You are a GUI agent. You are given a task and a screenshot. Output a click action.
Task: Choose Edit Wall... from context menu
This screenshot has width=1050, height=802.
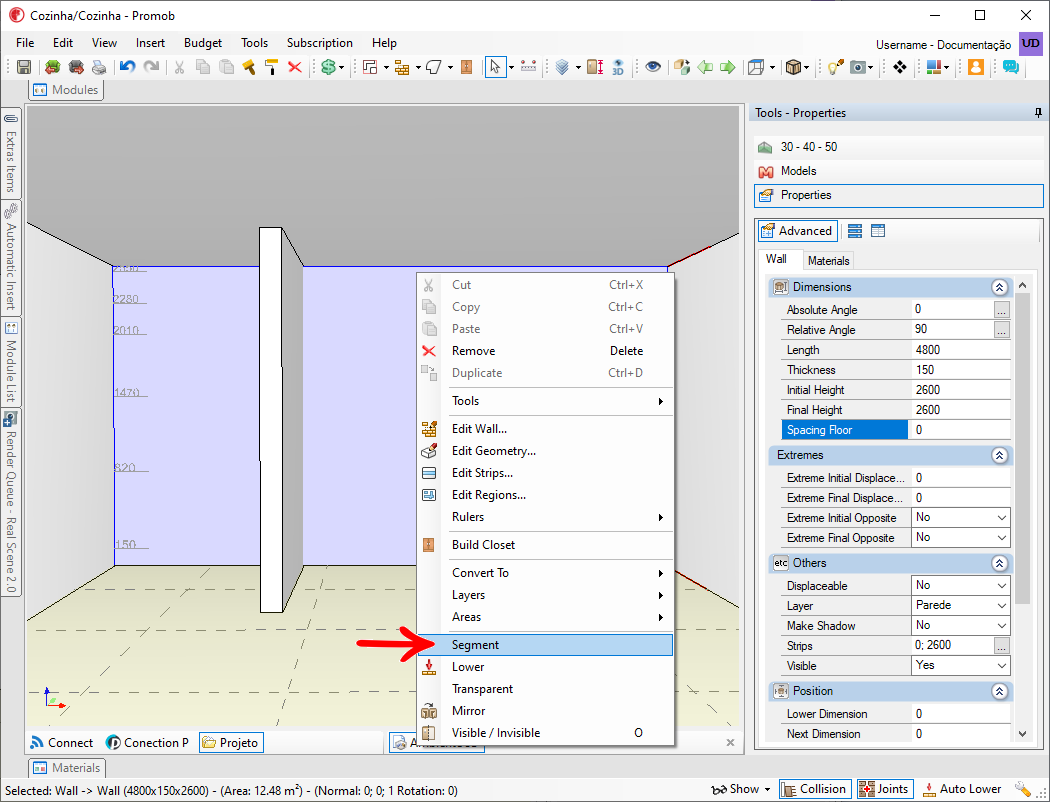[545, 429]
